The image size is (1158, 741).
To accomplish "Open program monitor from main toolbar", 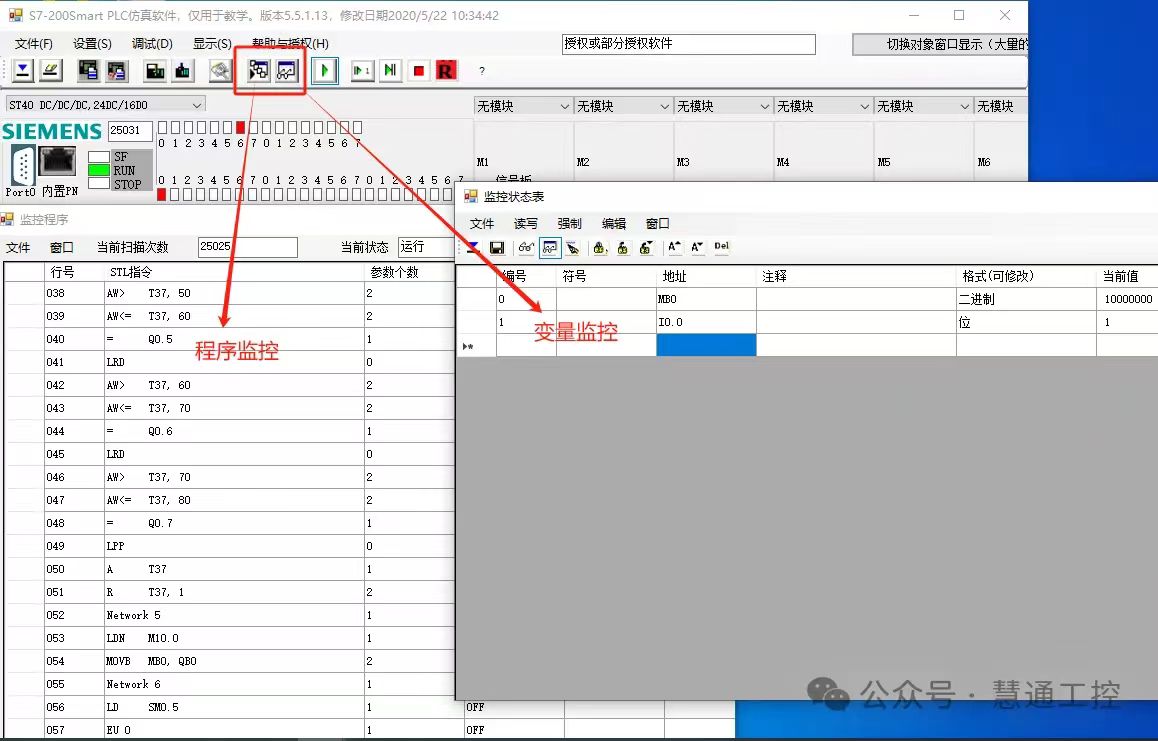I will pyautogui.click(x=258, y=71).
